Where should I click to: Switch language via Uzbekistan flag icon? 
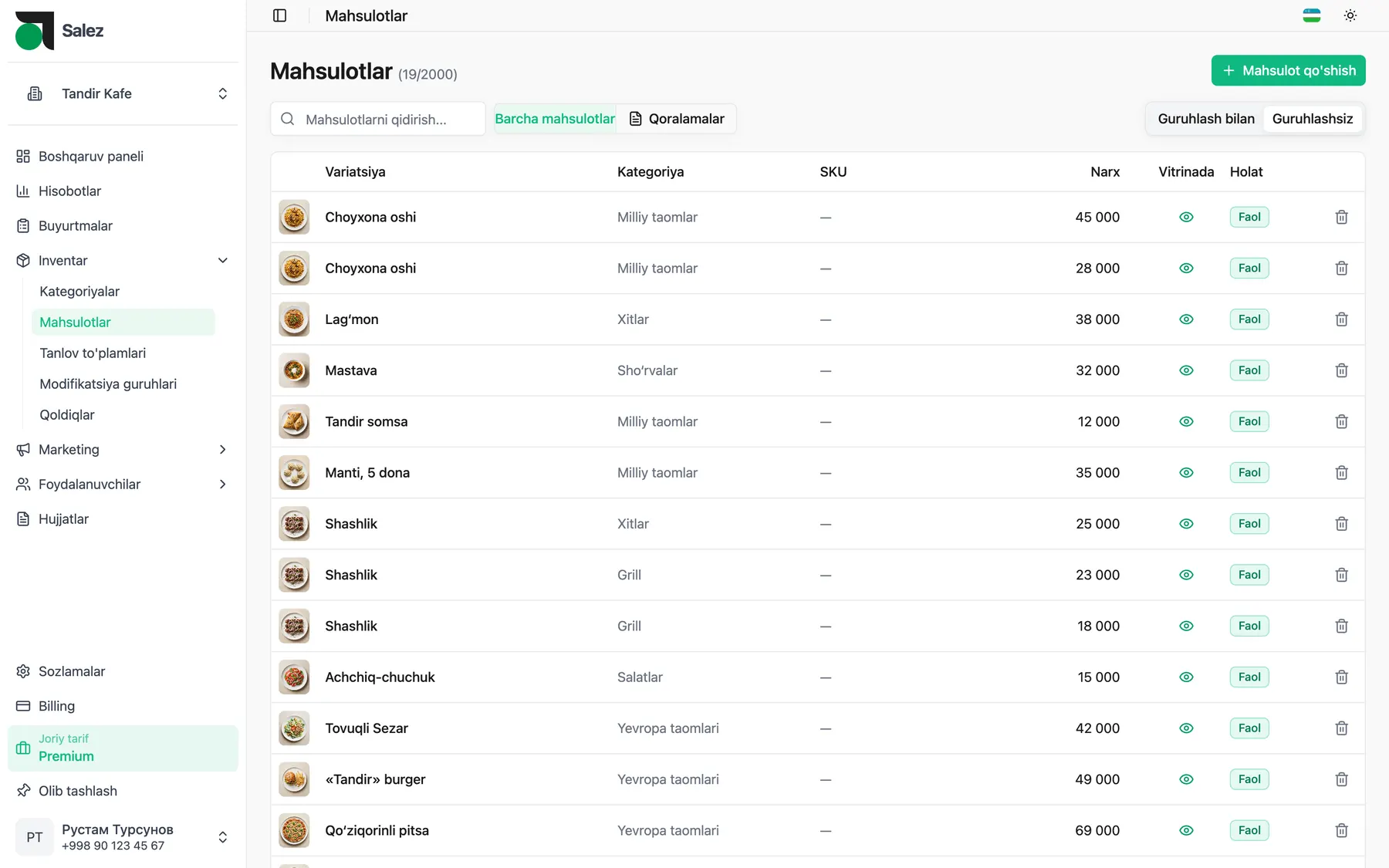point(1312,15)
